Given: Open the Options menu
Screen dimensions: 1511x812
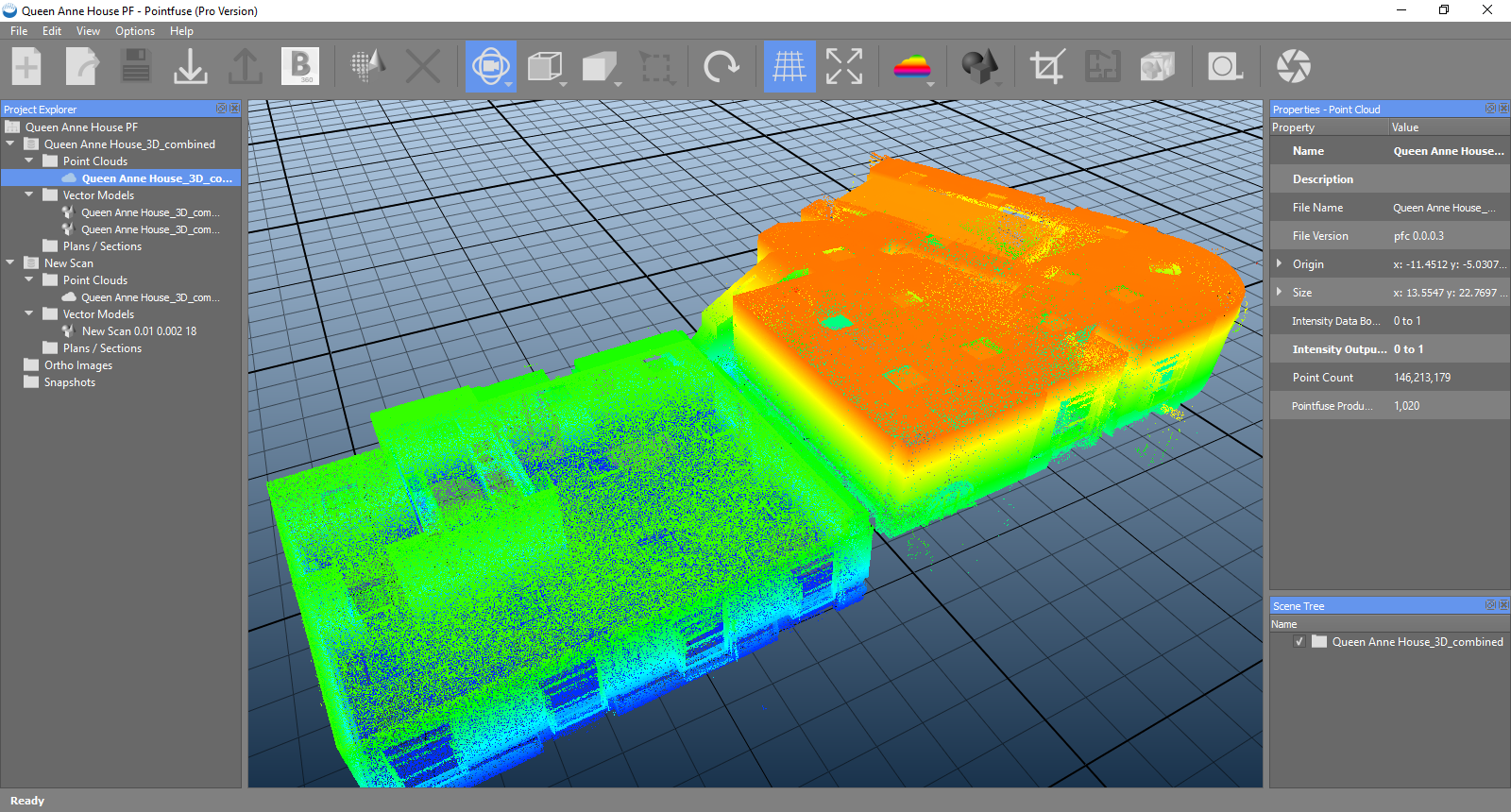Looking at the screenshot, I should [135, 31].
